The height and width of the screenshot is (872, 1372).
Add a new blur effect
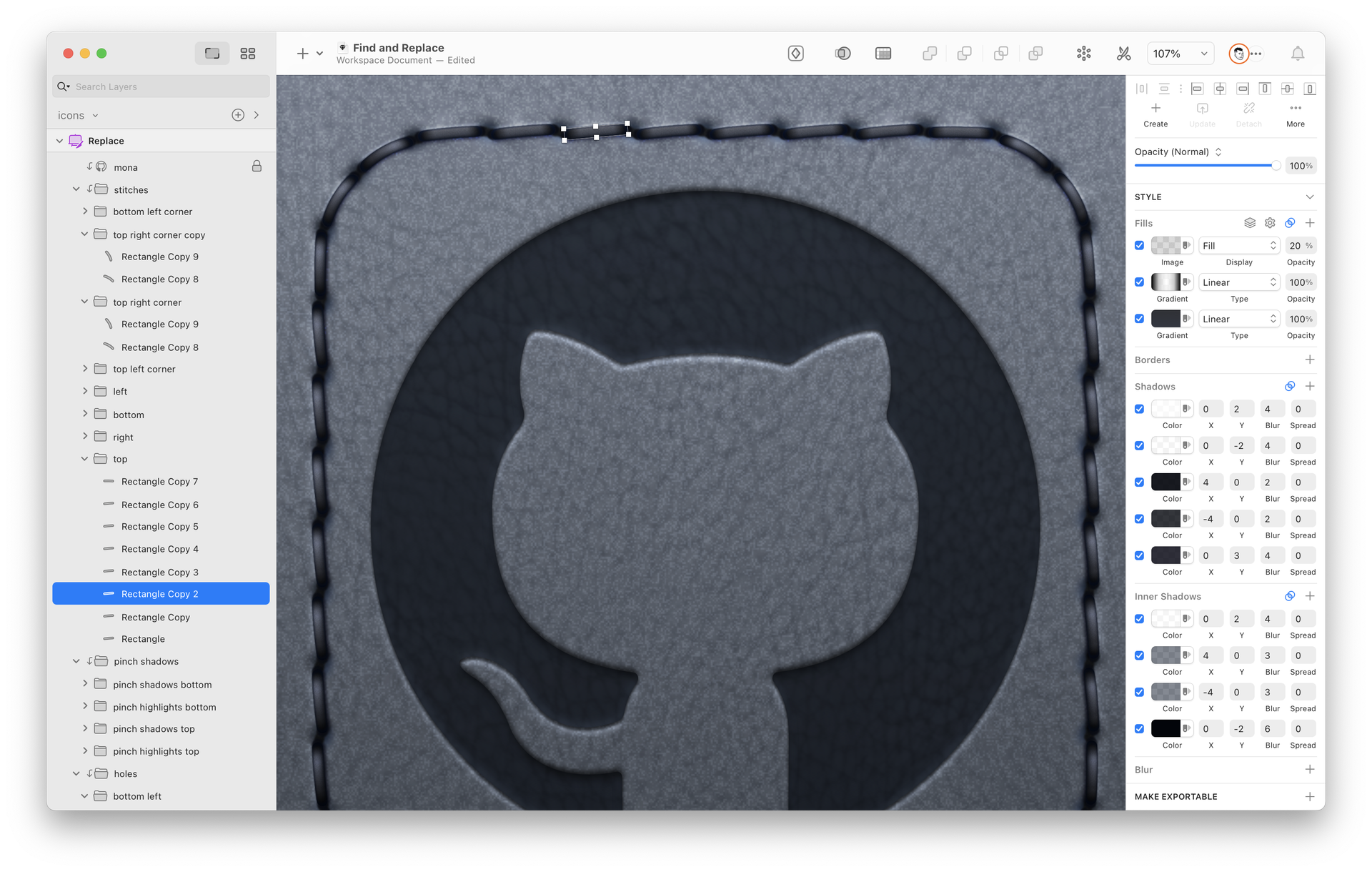click(x=1310, y=770)
